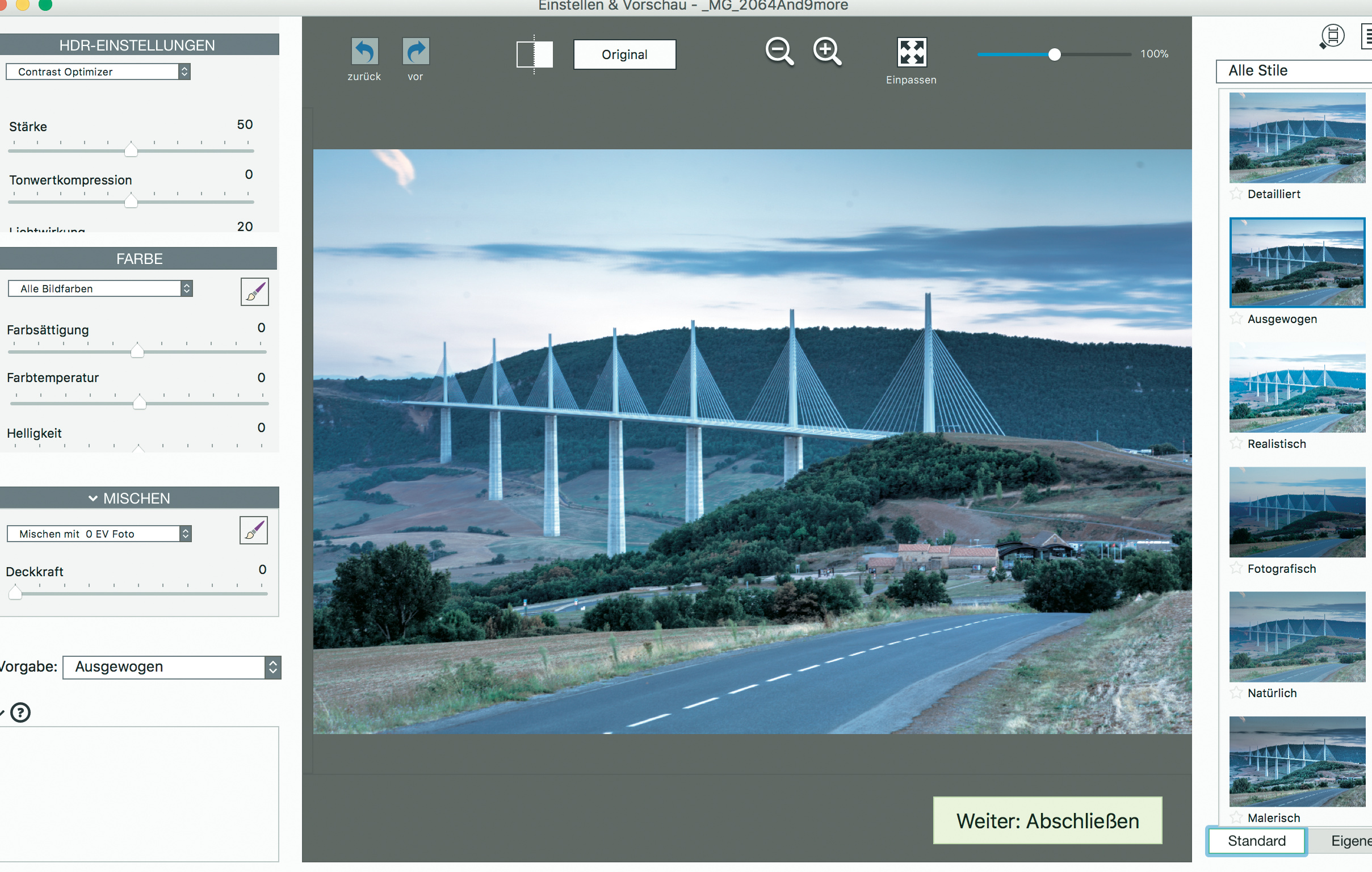The height and width of the screenshot is (872, 1372).
Task: Click the Fotografisch style thumbnail
Action: pos(1297,512)
